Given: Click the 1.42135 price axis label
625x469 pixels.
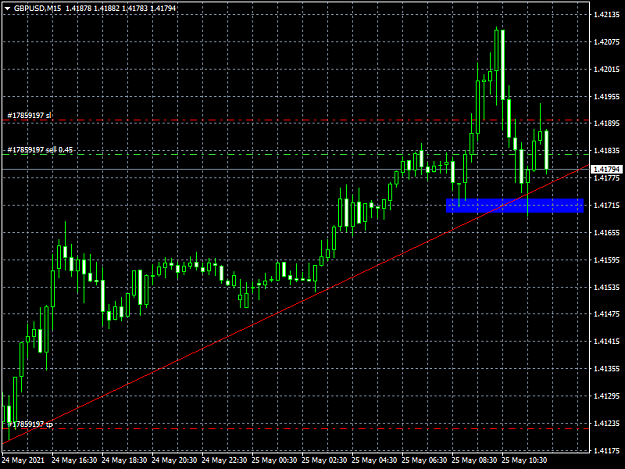Looking at the screenshot, I should pyautogui.click(x=606, y=15).
